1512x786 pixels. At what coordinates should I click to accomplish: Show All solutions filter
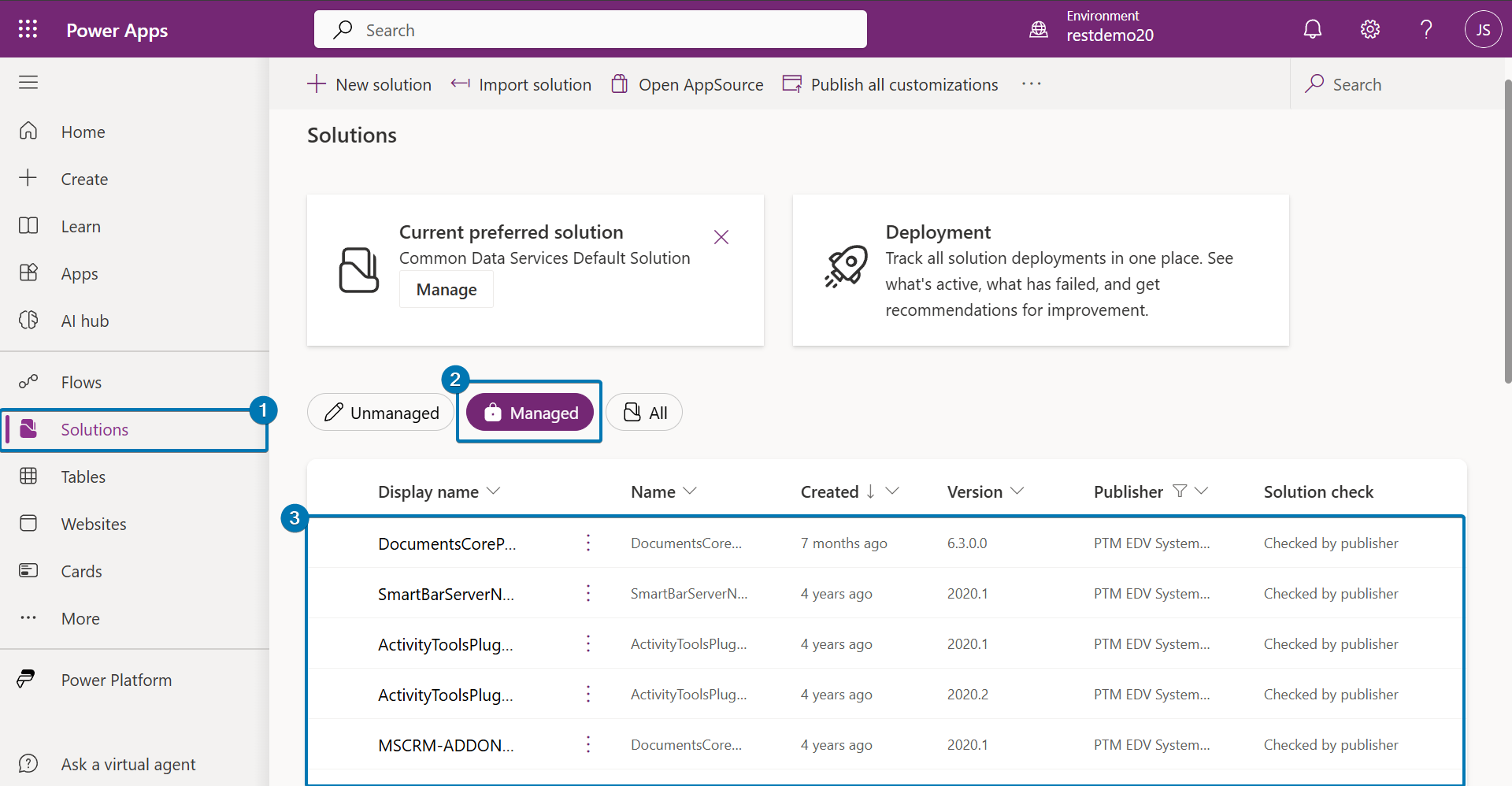[644, 413]
